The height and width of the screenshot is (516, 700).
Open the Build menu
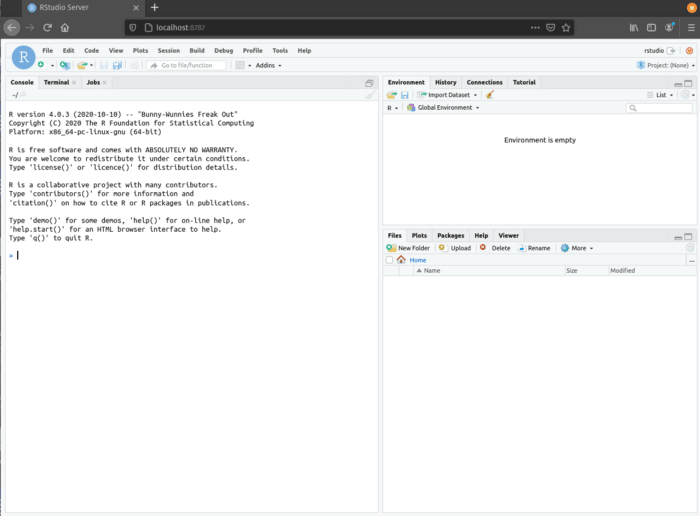[x=197, y=50]
